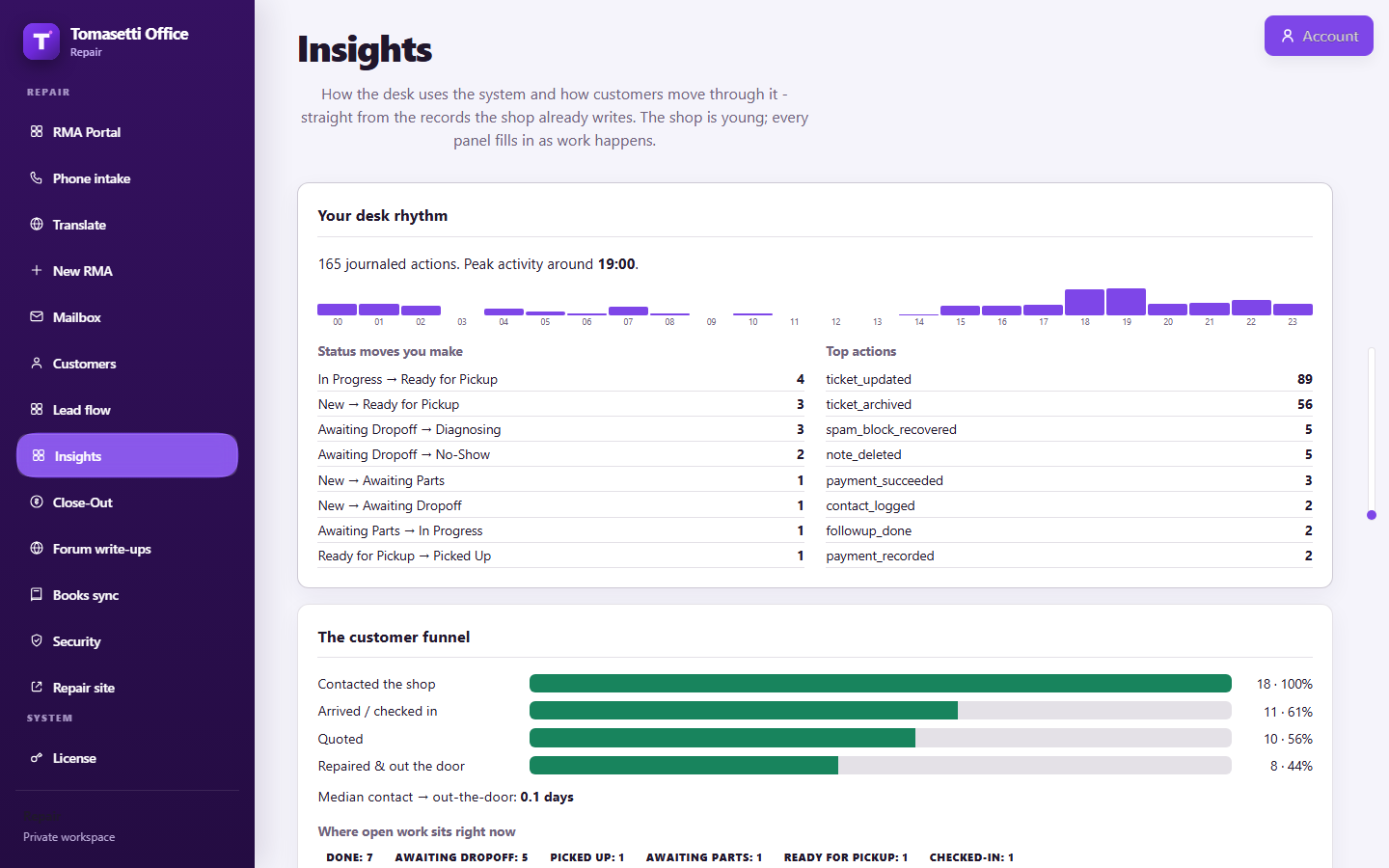Go to the License page
1389x868 pixels.
127,758
